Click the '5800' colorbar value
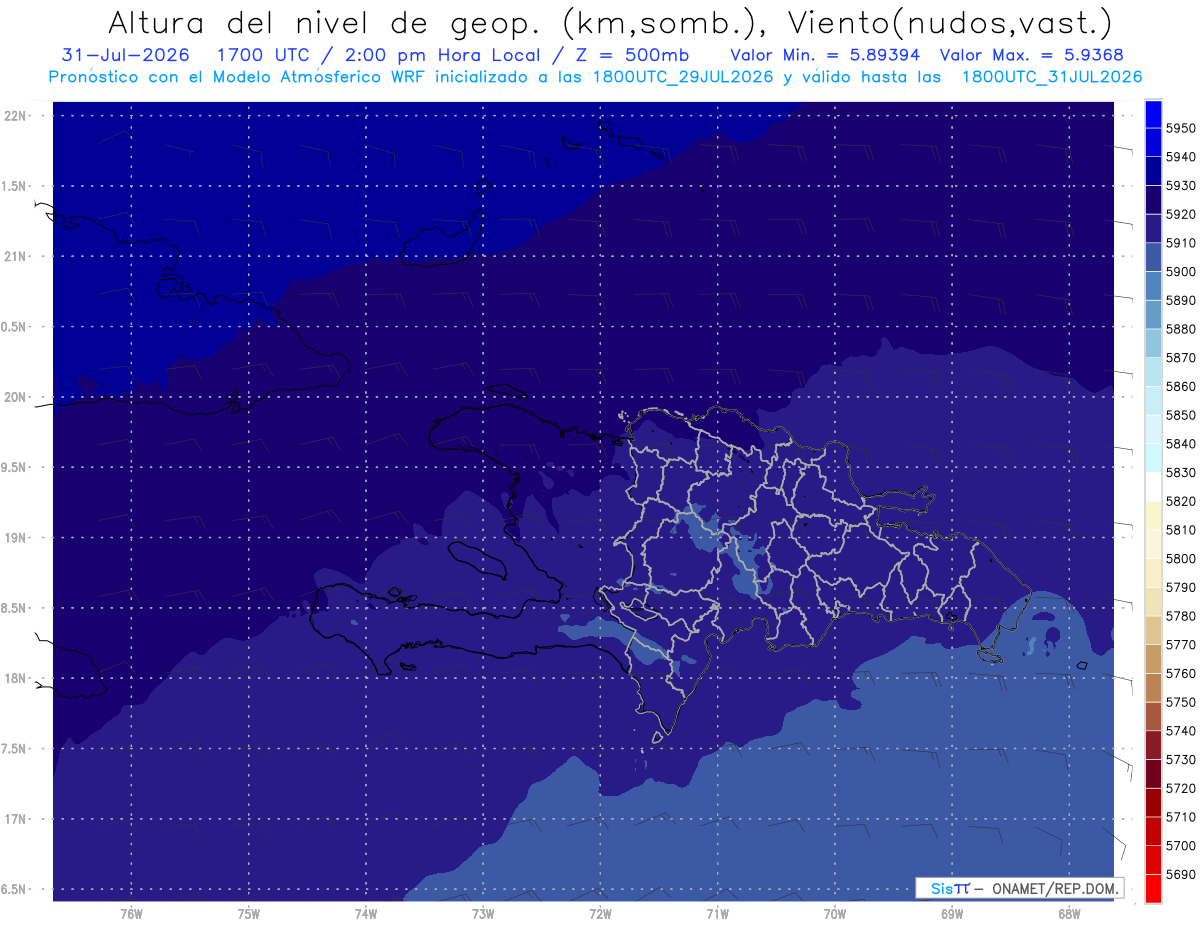This screenshot has width=1200, height=927. pos(1180,558)
